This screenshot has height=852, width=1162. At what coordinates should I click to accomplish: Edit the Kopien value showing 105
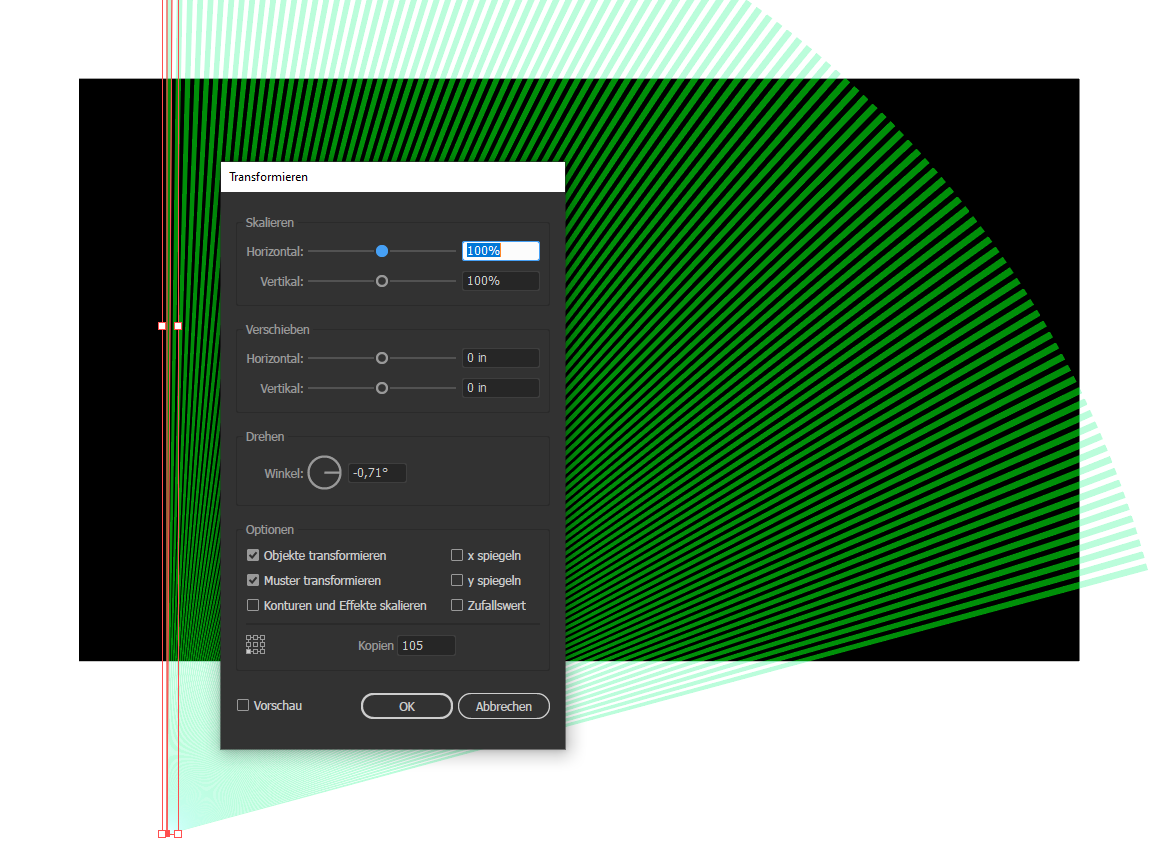pyautogui.click(x=426, y=645)
